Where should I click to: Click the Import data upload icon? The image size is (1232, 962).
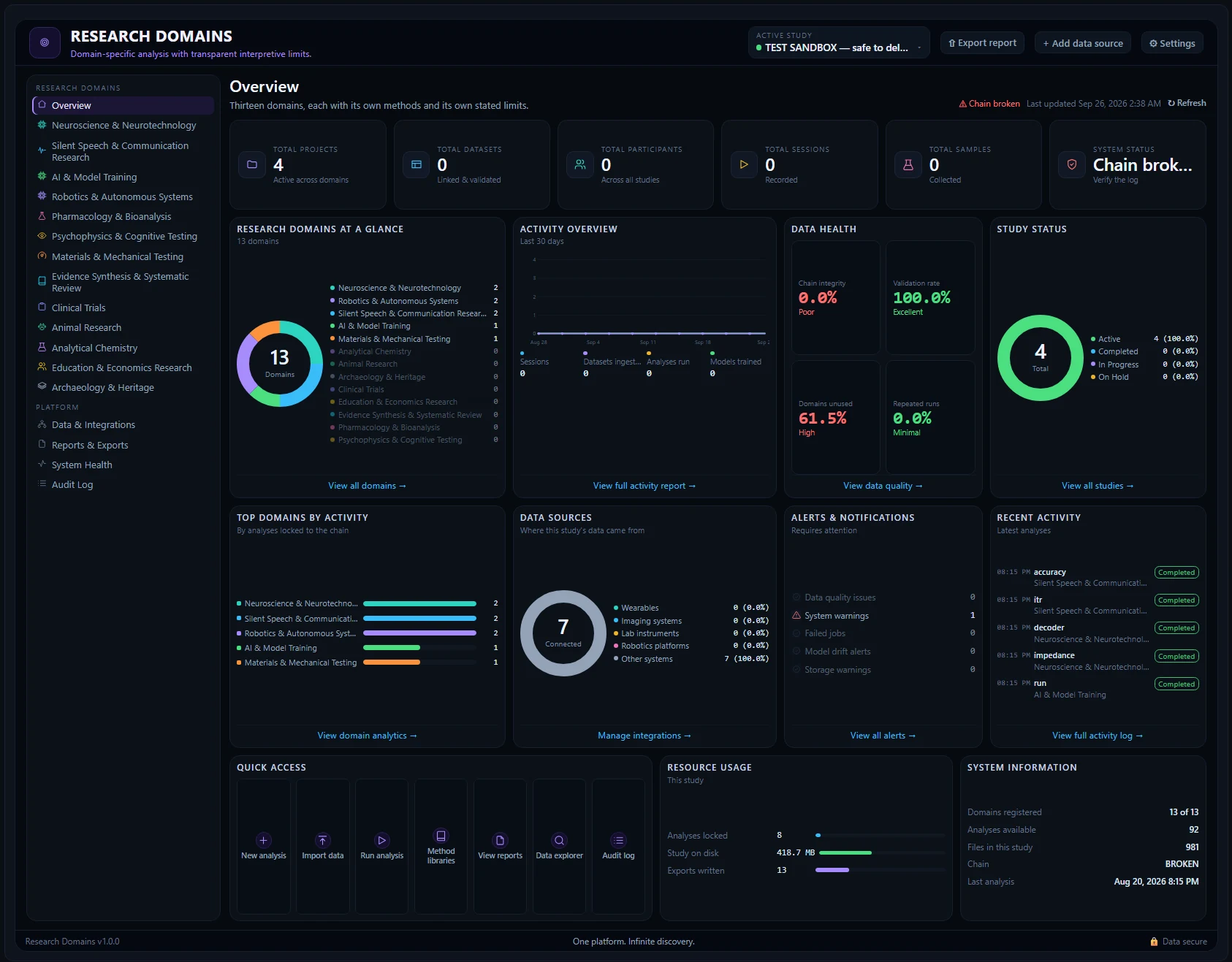tap(322, 840)
